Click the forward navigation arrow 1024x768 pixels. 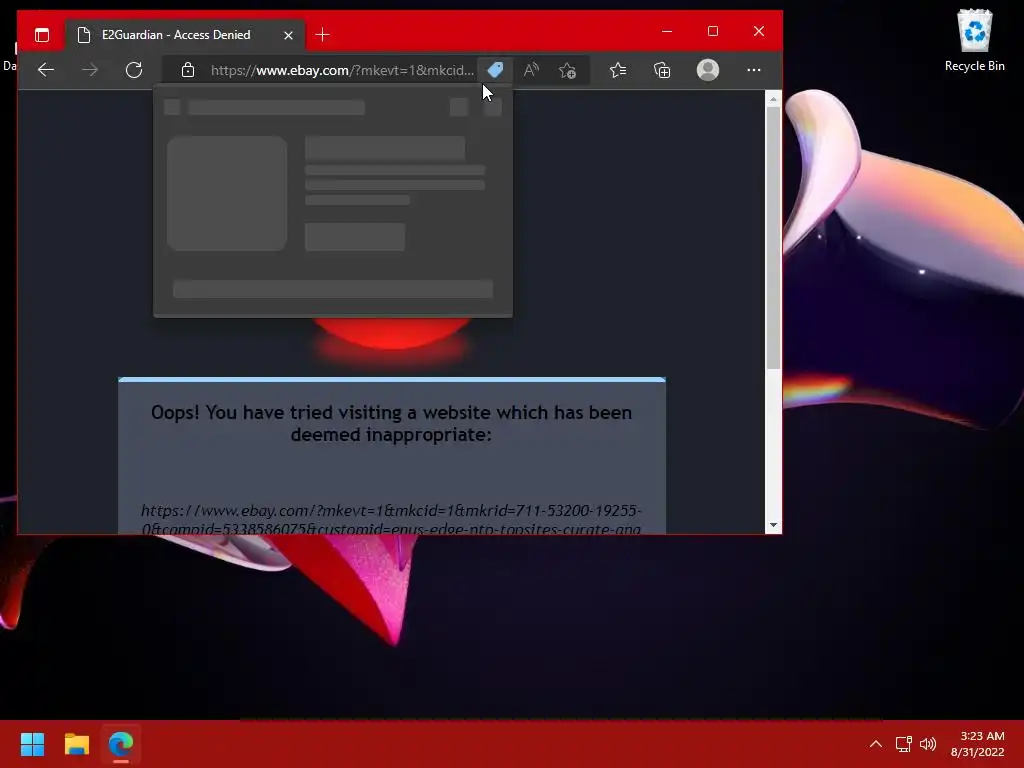point(90,70)
